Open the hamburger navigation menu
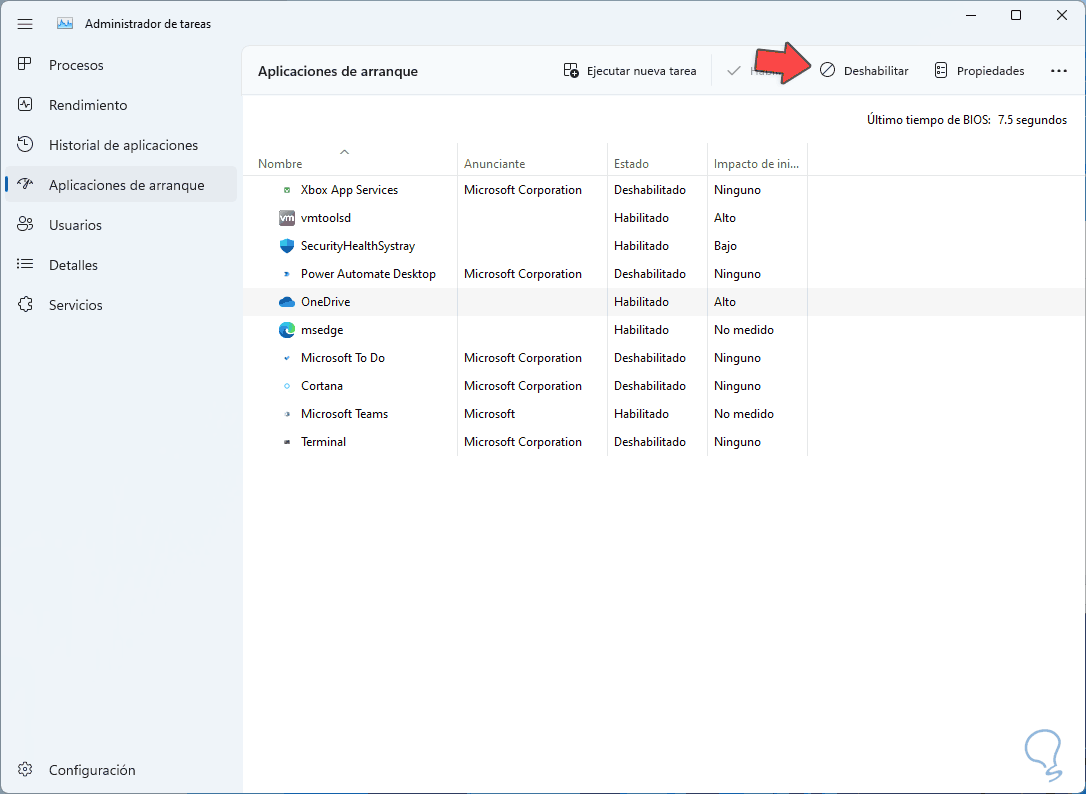1086x794 pixels. point(25,23)
